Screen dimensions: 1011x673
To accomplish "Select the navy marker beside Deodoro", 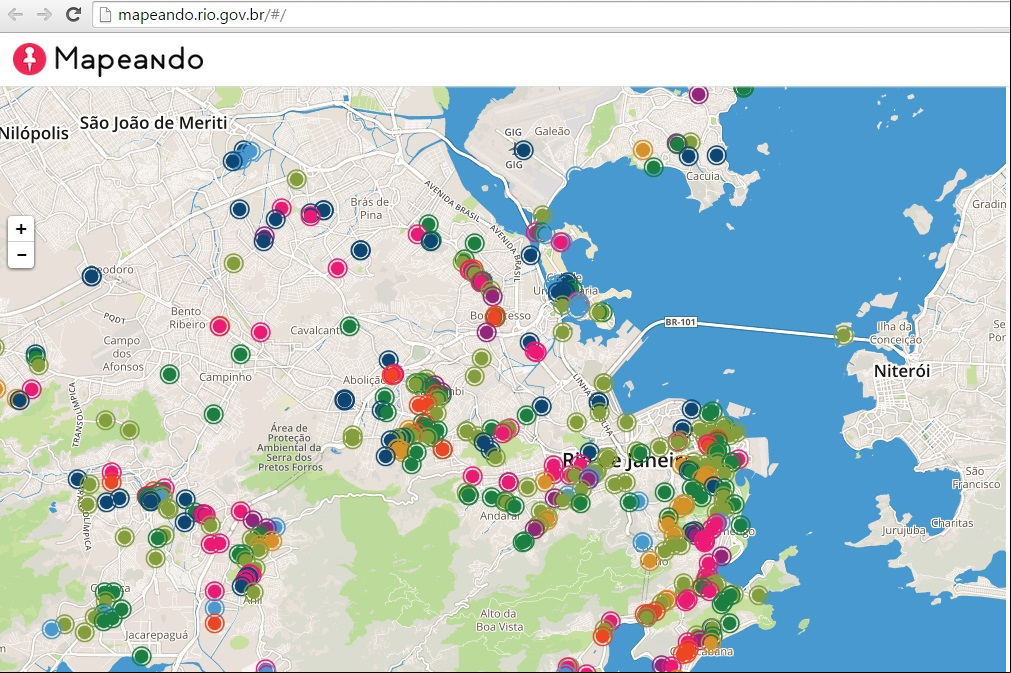I will (x=92, y=276).
